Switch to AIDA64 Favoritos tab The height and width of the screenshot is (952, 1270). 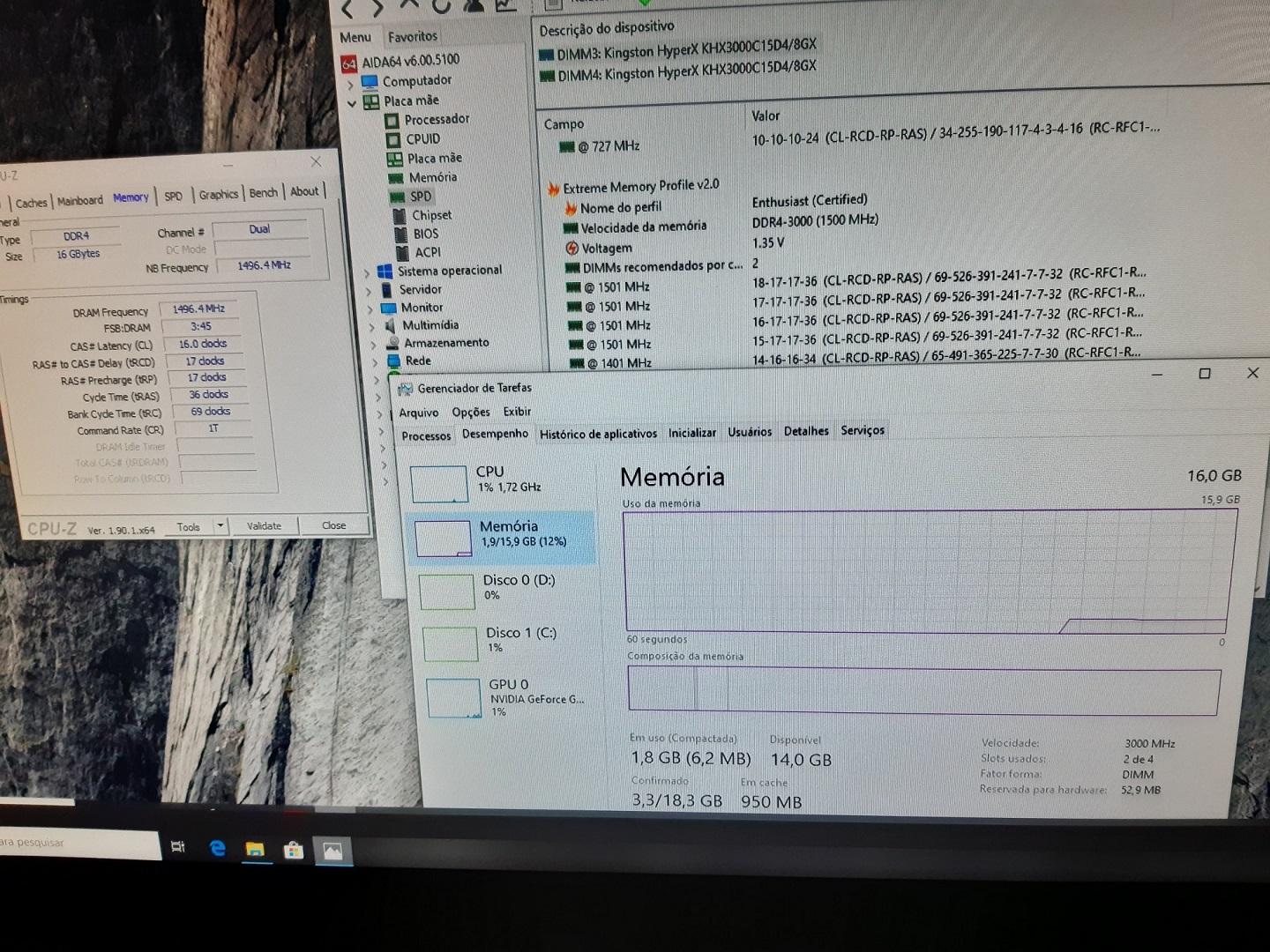click(x=412, y=36)
